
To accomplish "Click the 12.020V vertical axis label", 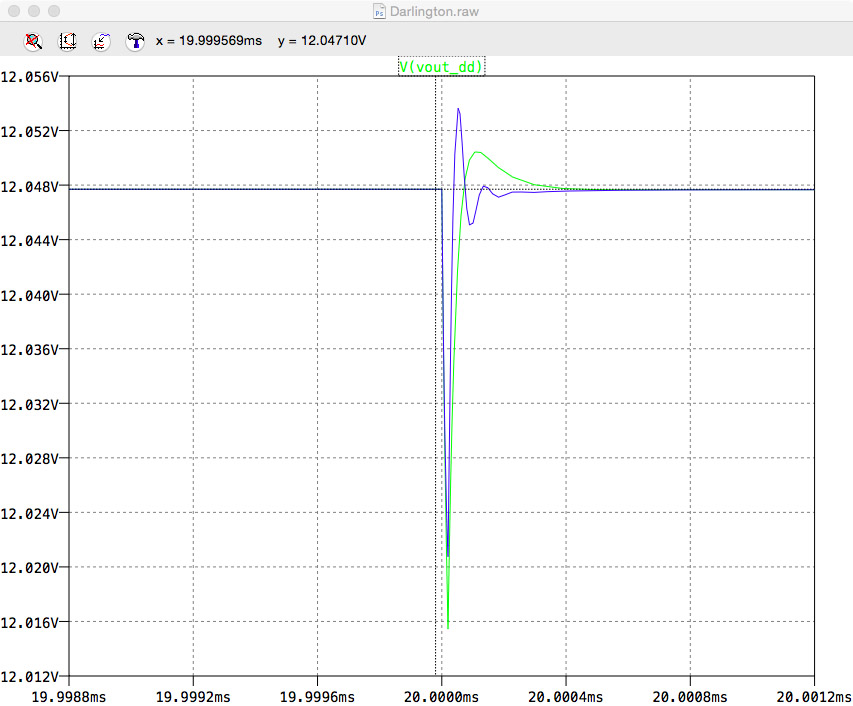I will (29, 568).
